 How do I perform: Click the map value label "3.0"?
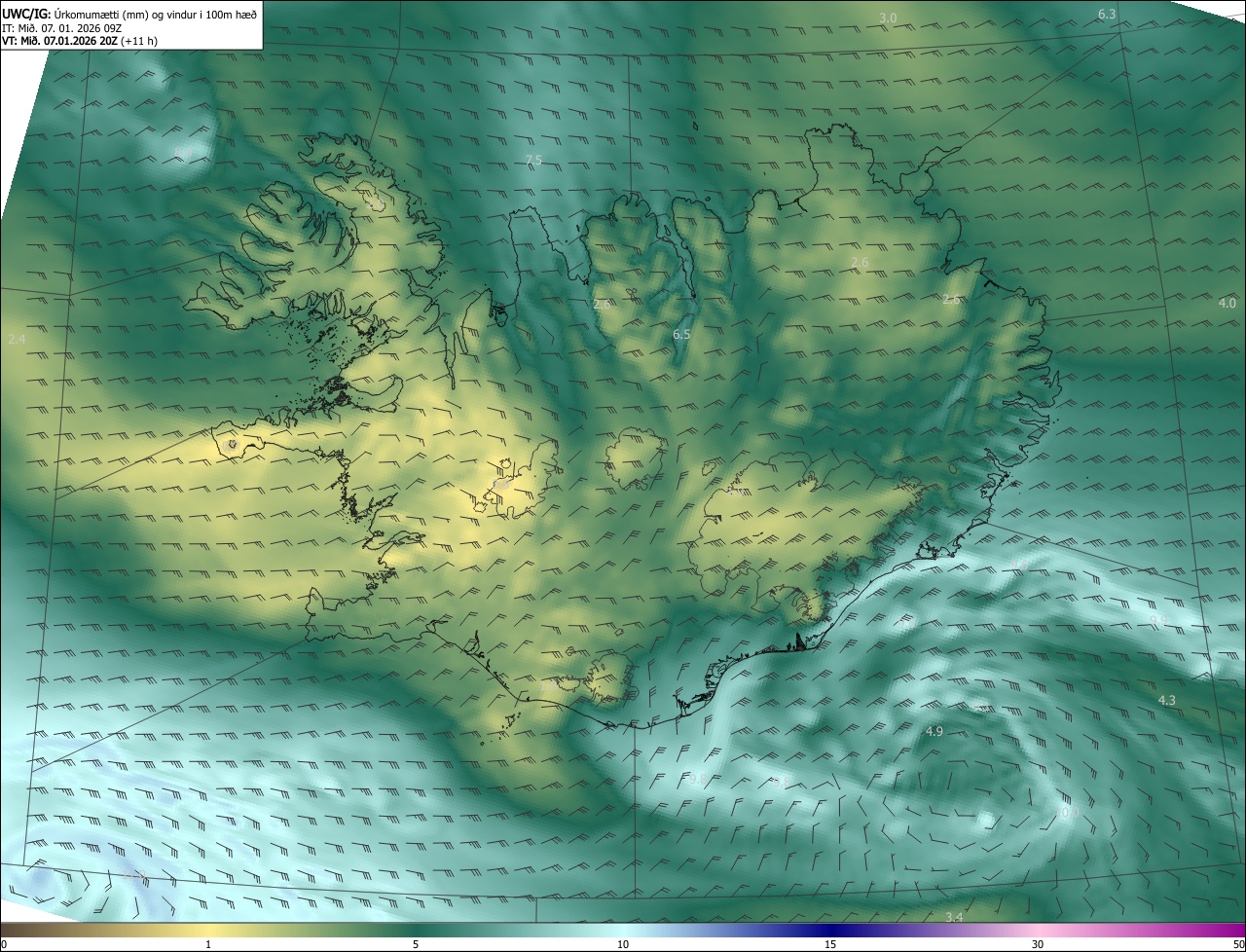pyautogui.click(x=888, y=18)
